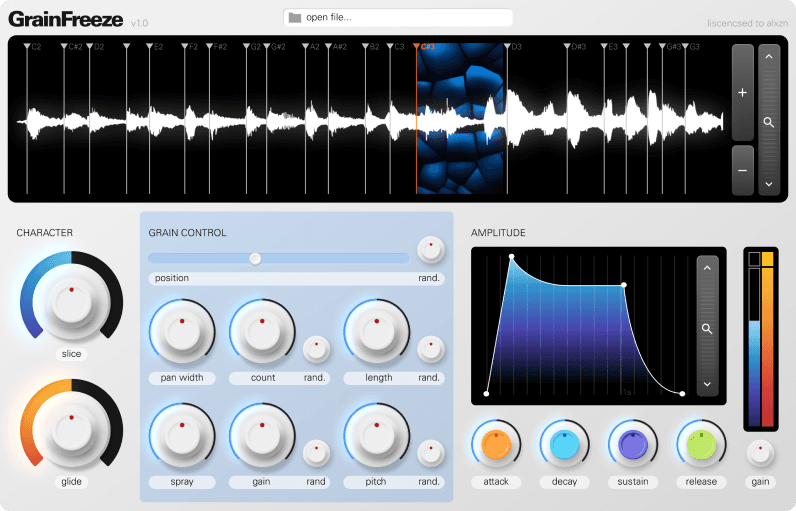Select the highlighted C#3 slice marker
This screenshot has height=511, width=796.
(418, 47)
